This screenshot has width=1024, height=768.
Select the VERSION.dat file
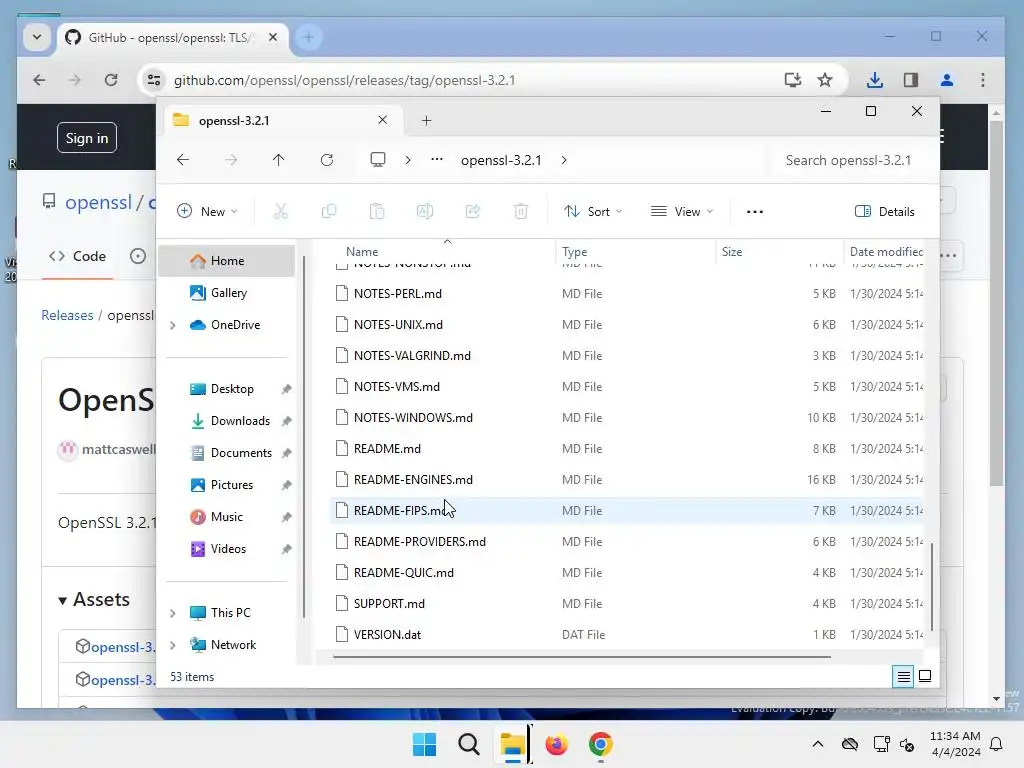pos(626,635)
